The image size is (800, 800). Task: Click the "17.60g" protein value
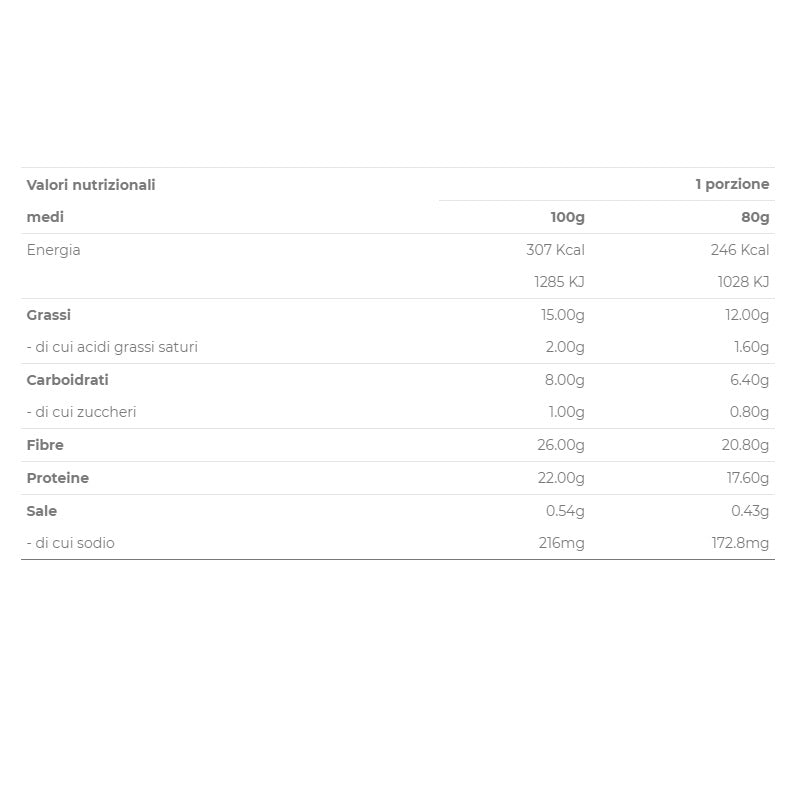click(748, 478)
